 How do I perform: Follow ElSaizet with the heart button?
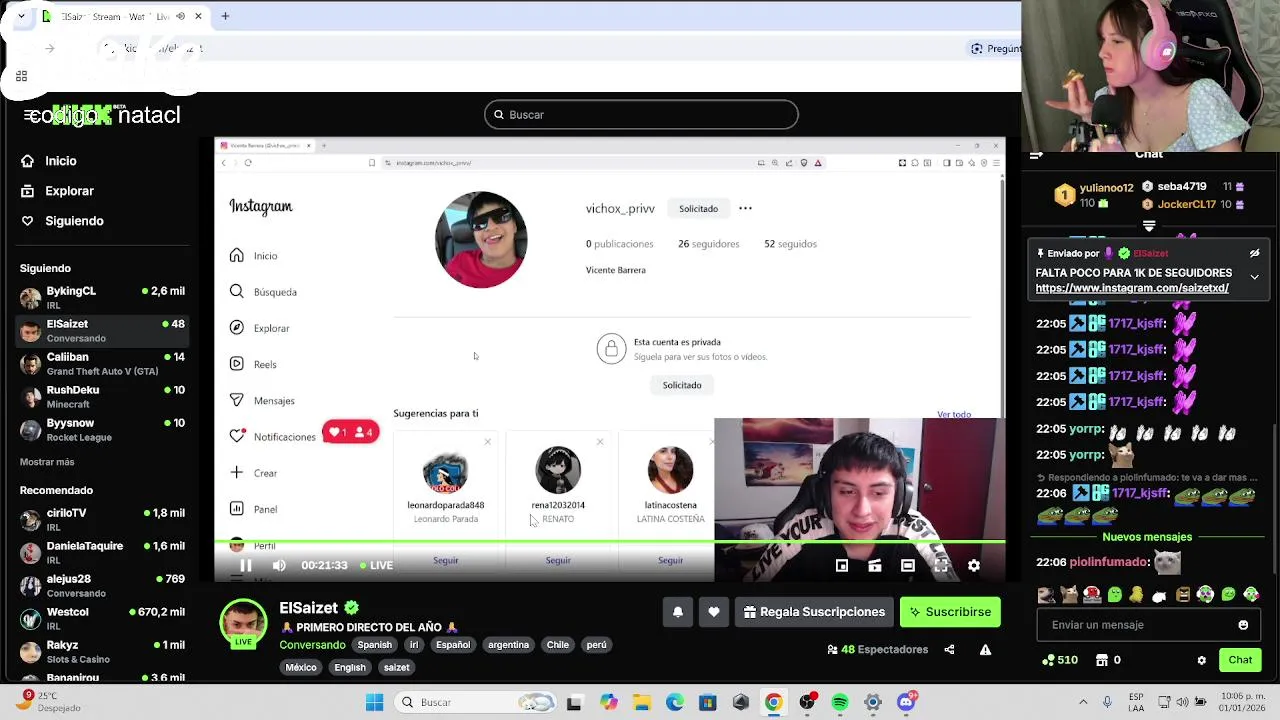click(x=713, y=612)
